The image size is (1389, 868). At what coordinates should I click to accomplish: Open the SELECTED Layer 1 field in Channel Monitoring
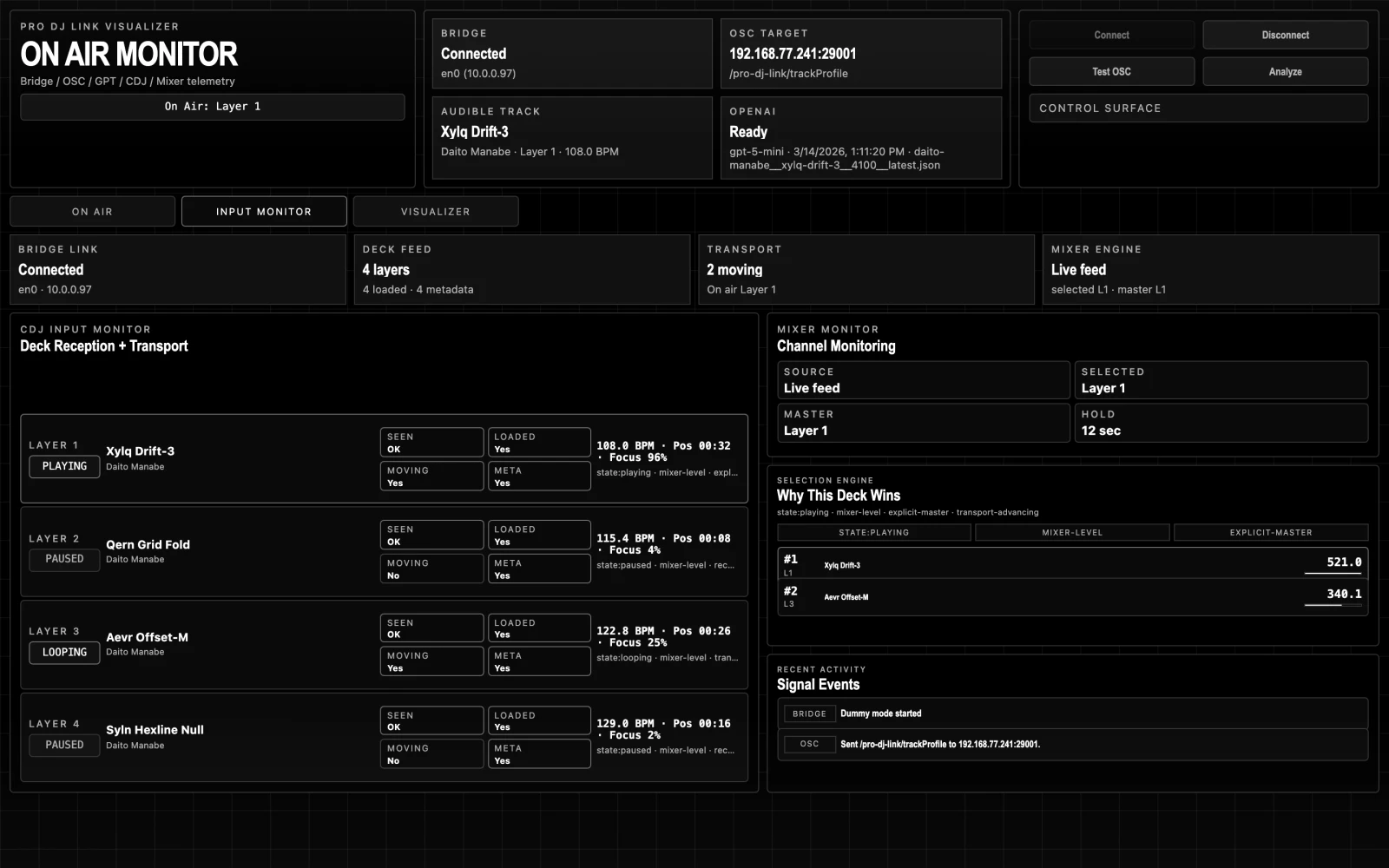(x=1221, y=379)
